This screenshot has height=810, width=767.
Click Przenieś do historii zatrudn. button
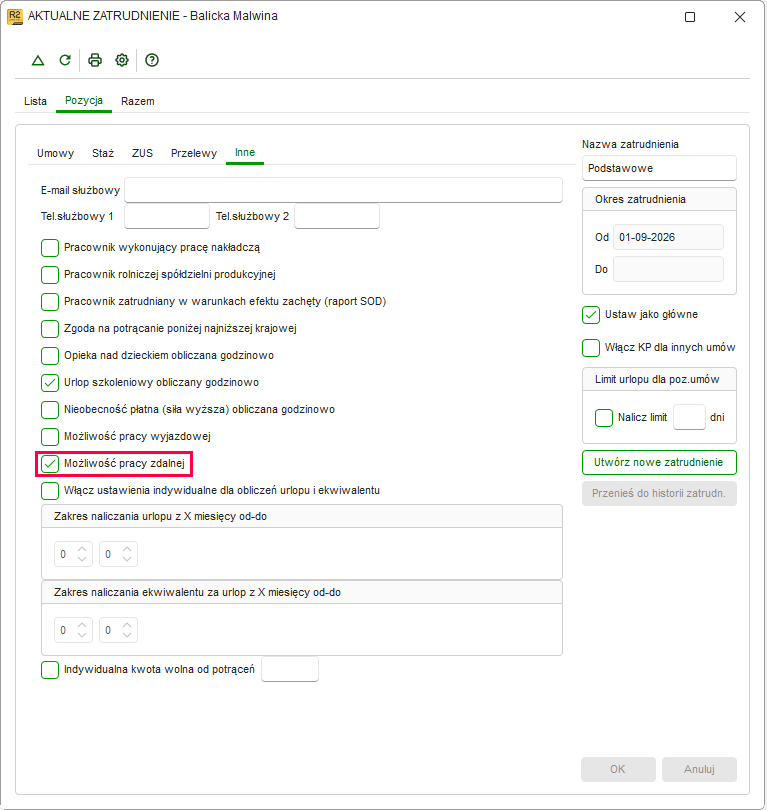click(x=659, y=493)
